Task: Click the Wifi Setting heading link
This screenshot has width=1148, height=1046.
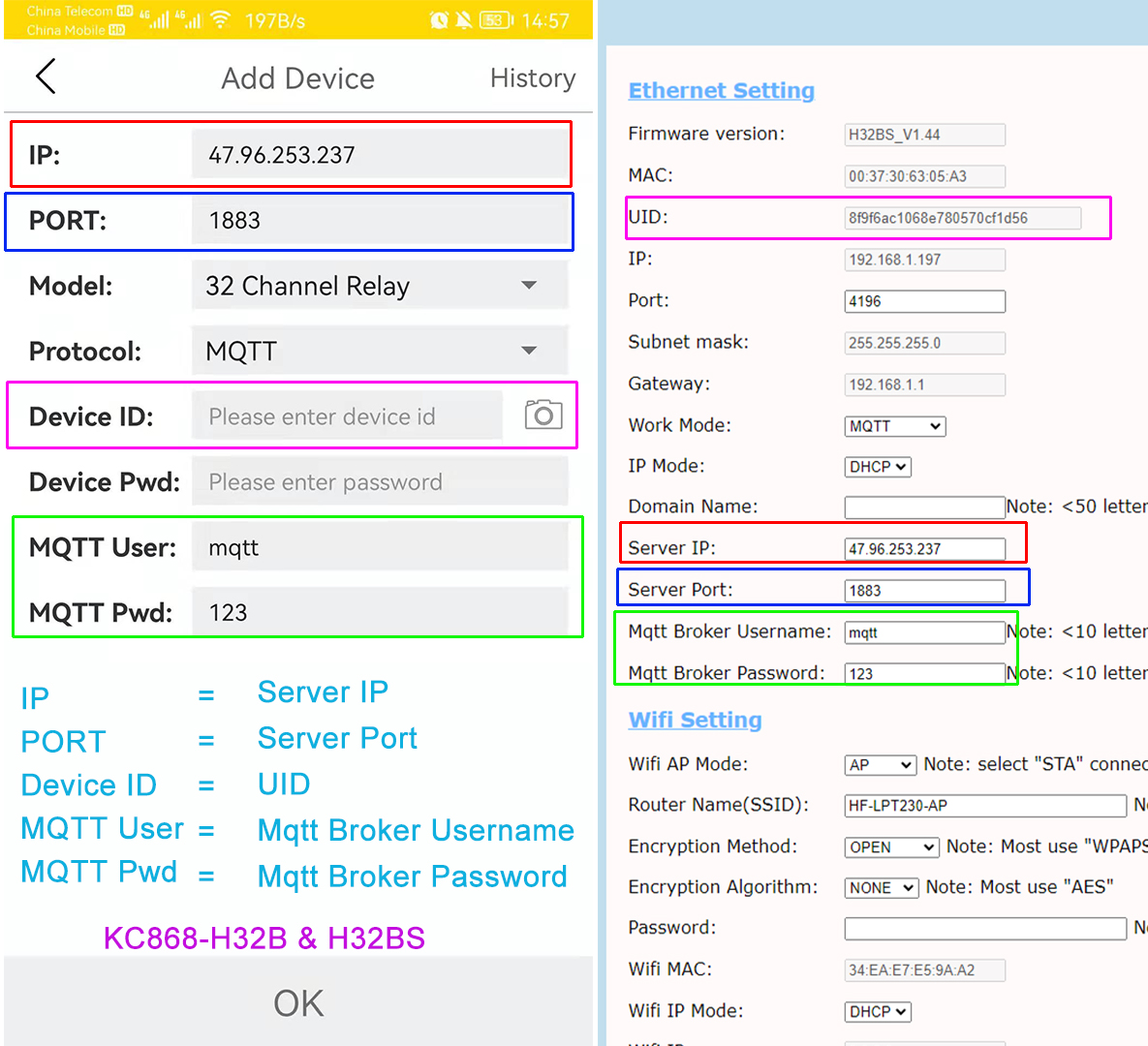Action: 695,720
